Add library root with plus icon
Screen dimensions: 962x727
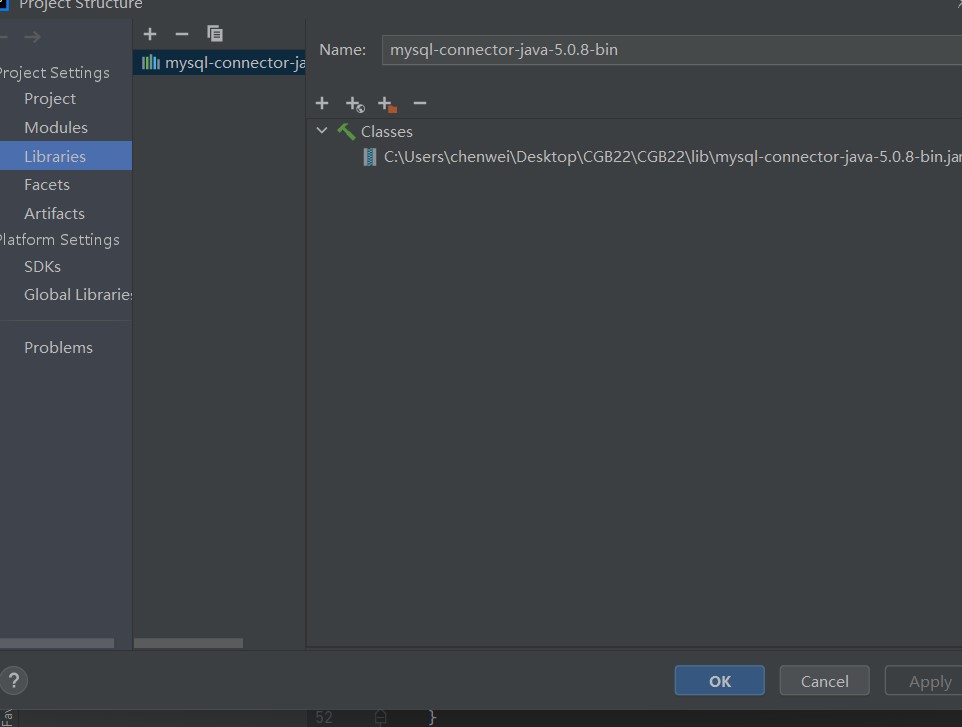[322, 103]
